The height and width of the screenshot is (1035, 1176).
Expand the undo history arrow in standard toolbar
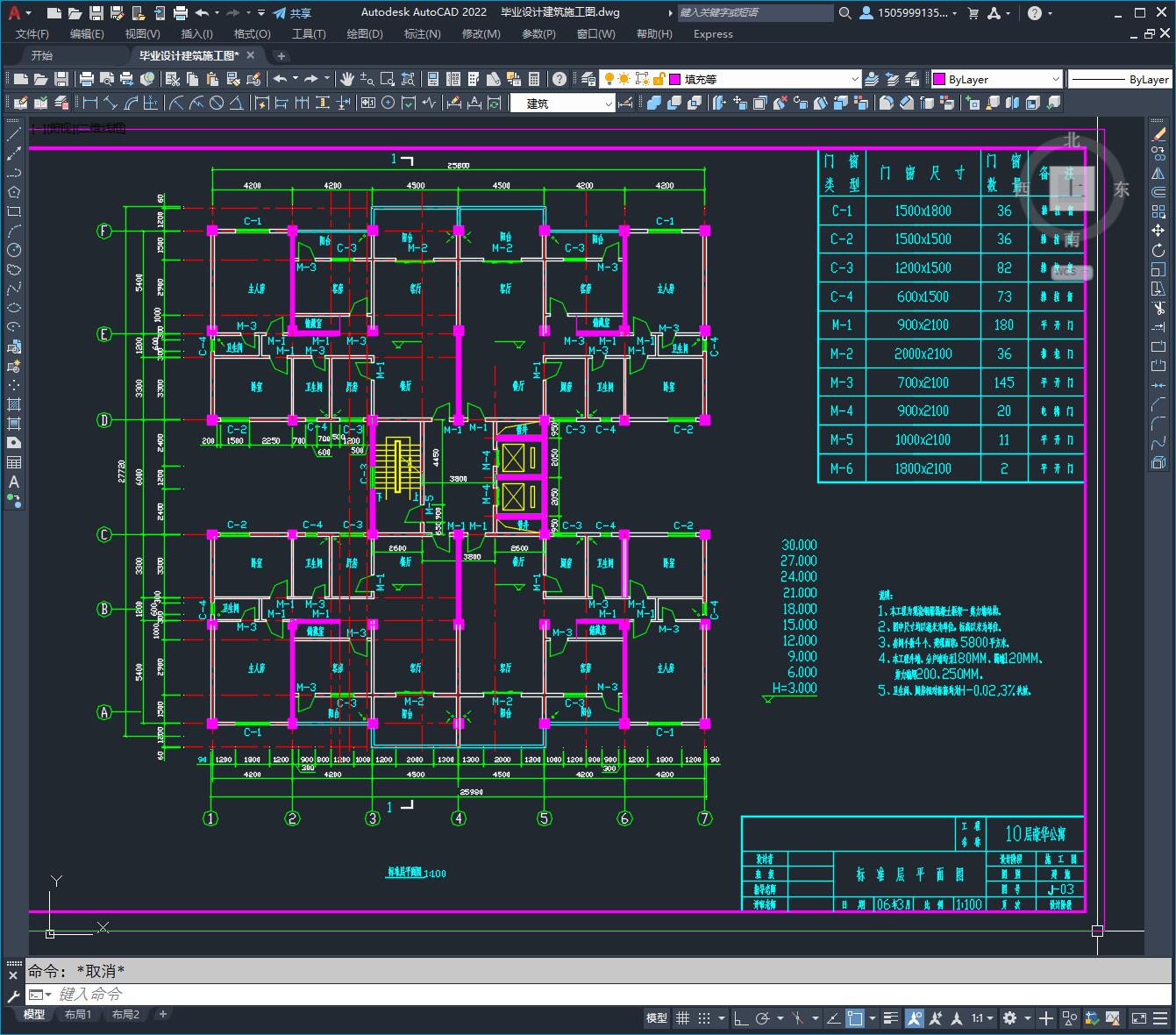tap(295, 79)
